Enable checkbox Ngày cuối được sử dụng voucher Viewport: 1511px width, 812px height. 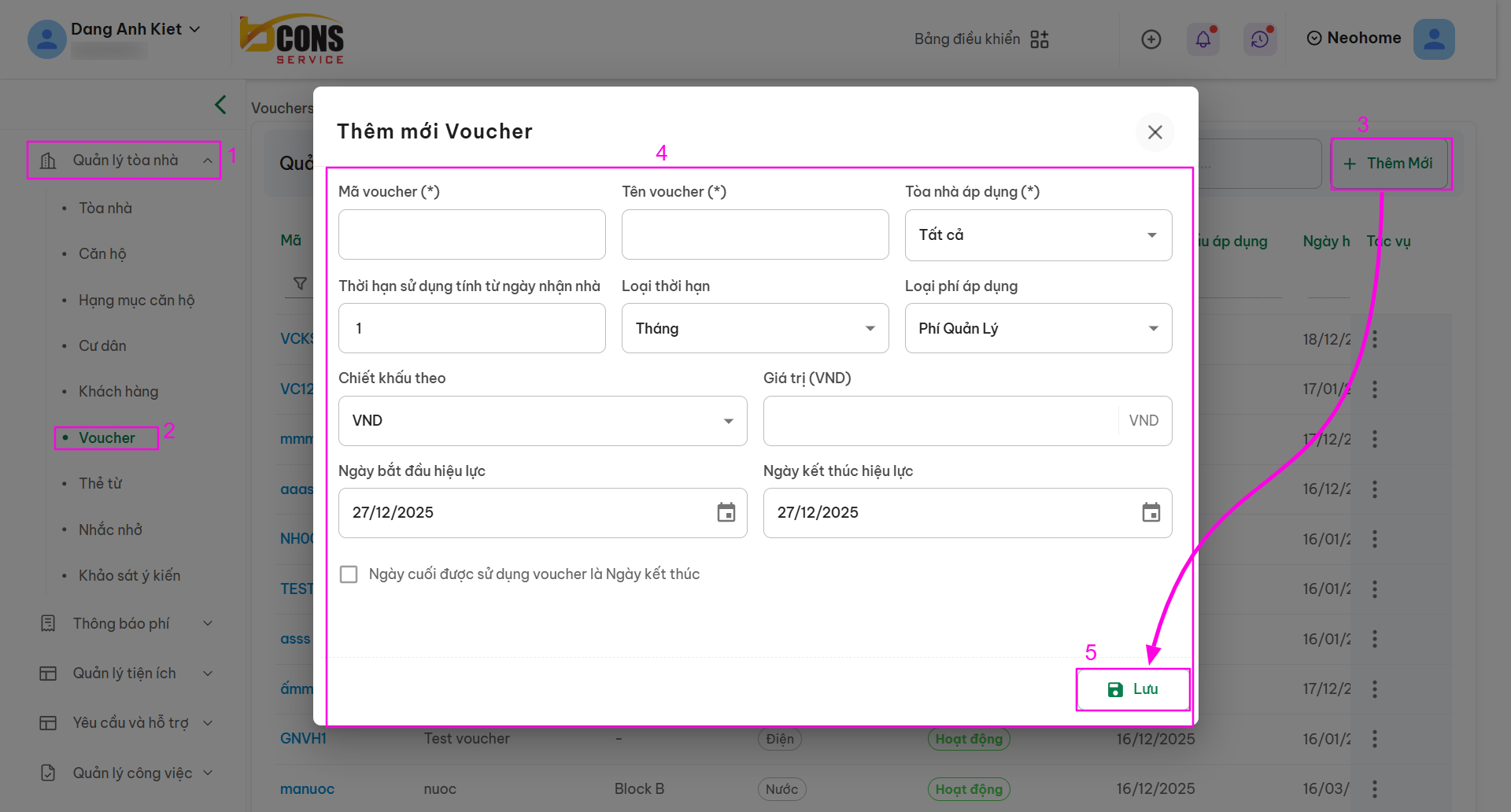pyautogui.click(x=349, y=574)
